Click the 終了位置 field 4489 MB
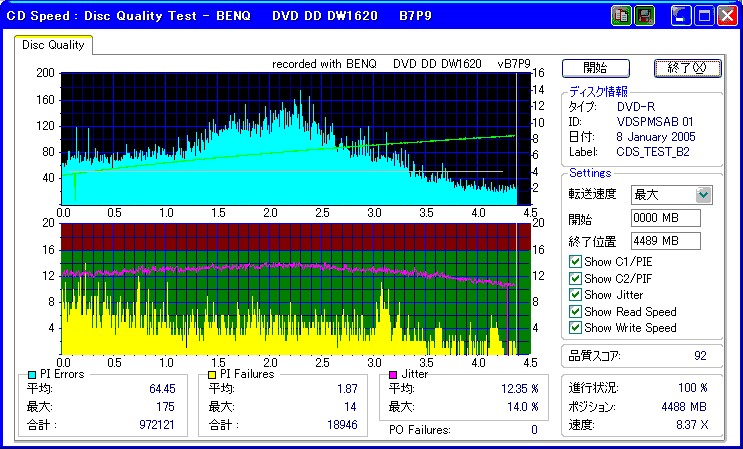The width and height of the screenshot is (743, 449). tap(666, 241)
